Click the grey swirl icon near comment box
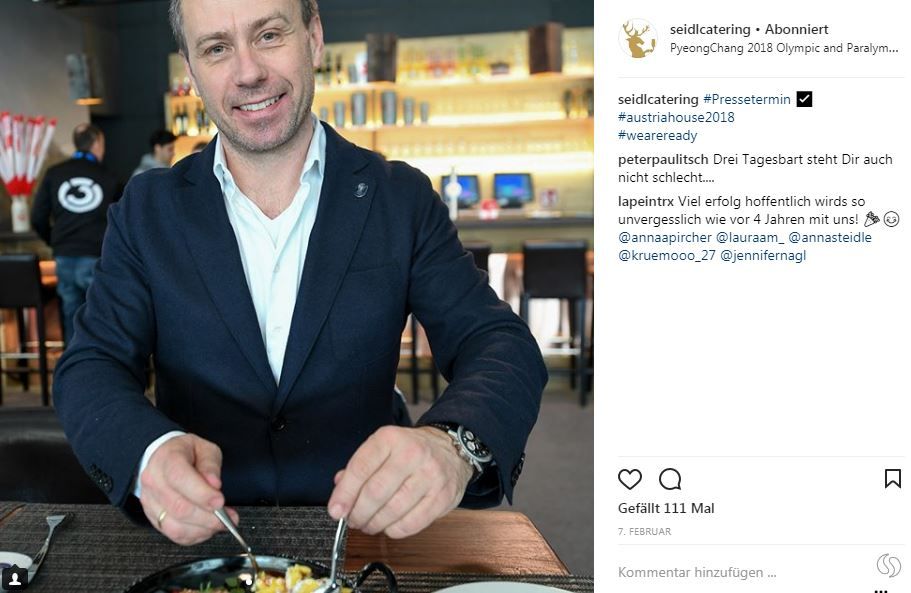The height and width of the screenshot is (593, 911). pyautogui.click(x=888, y=565)
